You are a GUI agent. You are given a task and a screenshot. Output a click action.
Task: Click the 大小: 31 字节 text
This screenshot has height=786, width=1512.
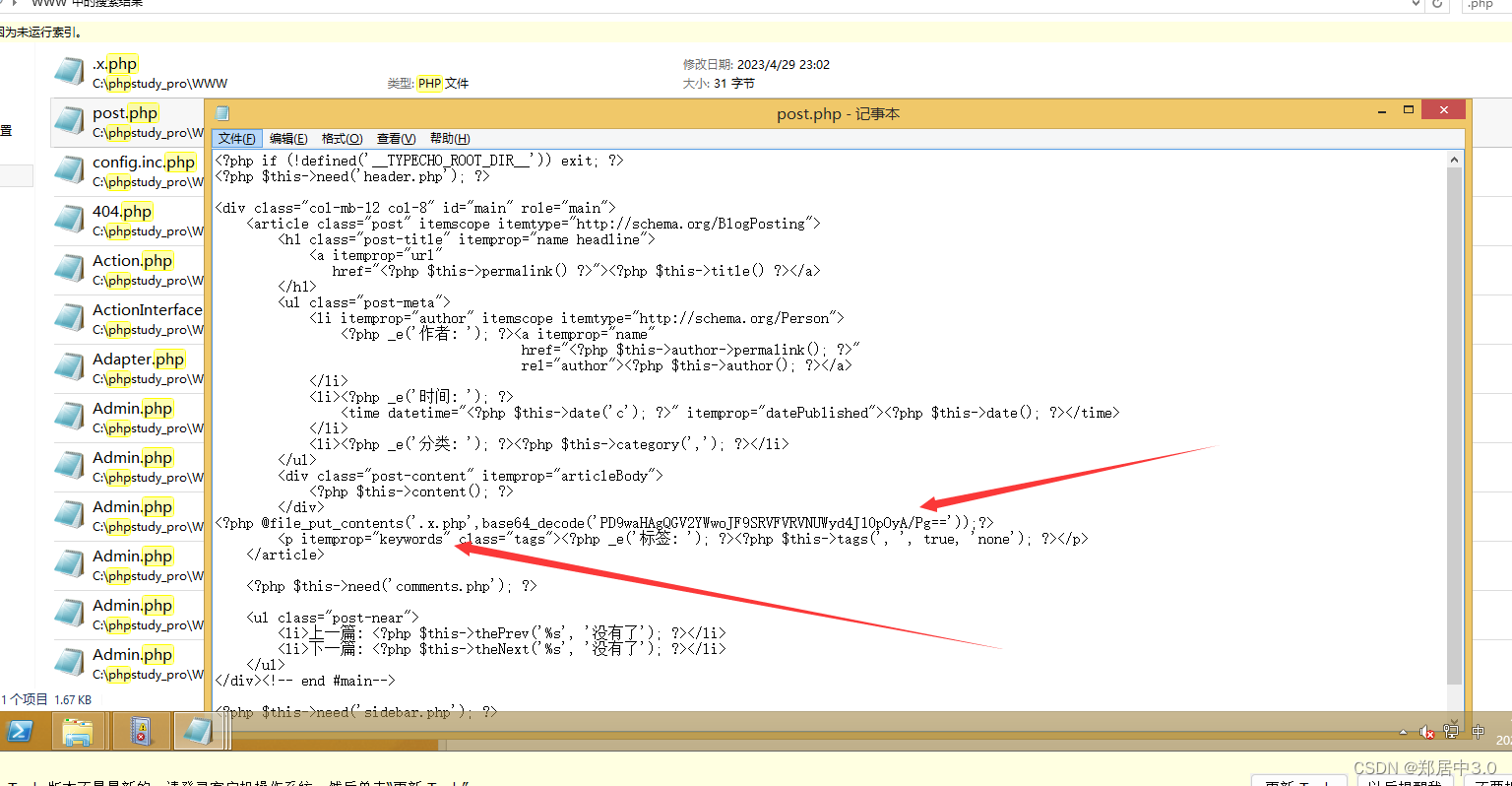(719, 84)
